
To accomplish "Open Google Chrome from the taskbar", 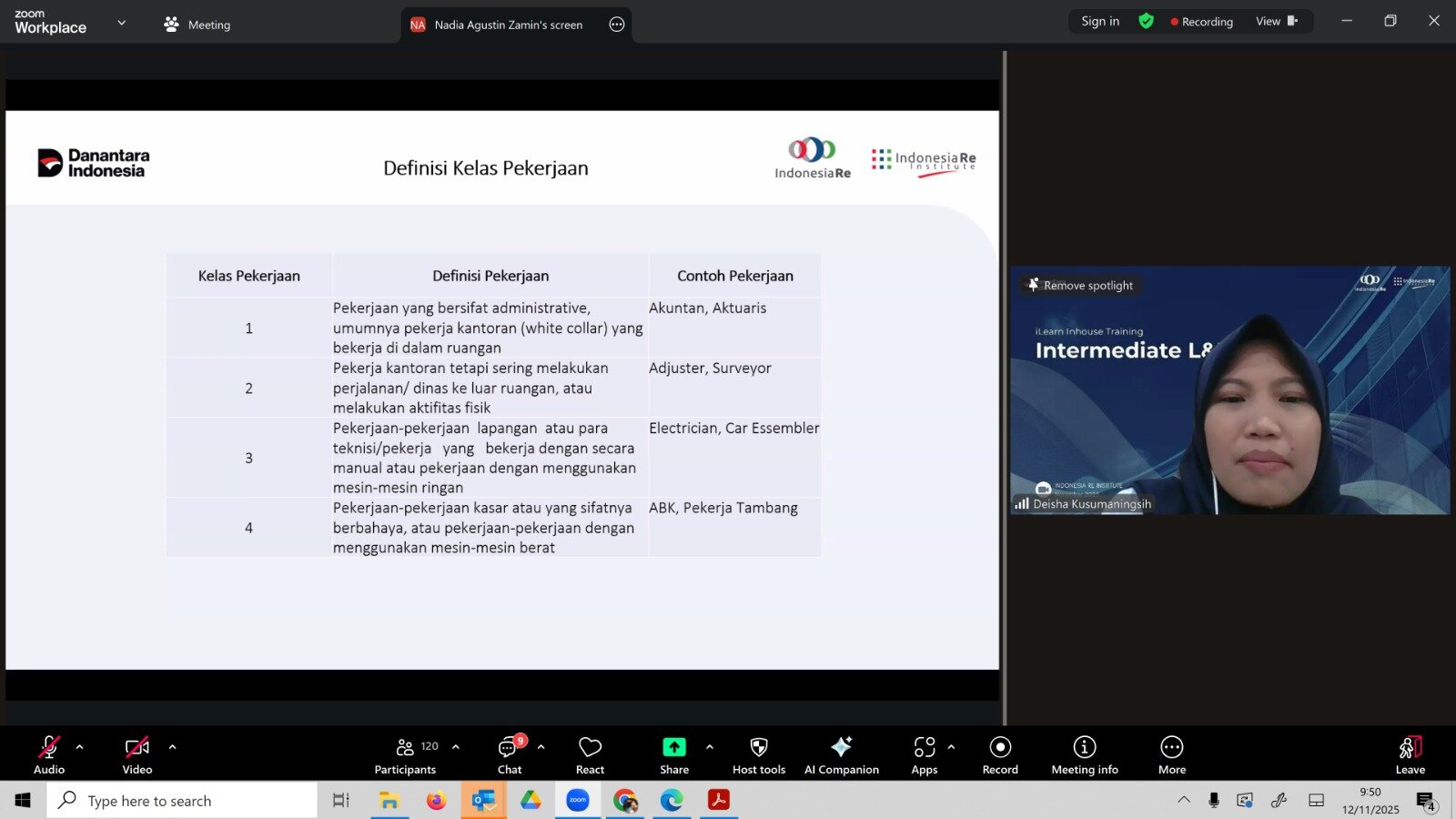I will pyautogui.click(x=625, y=801).
